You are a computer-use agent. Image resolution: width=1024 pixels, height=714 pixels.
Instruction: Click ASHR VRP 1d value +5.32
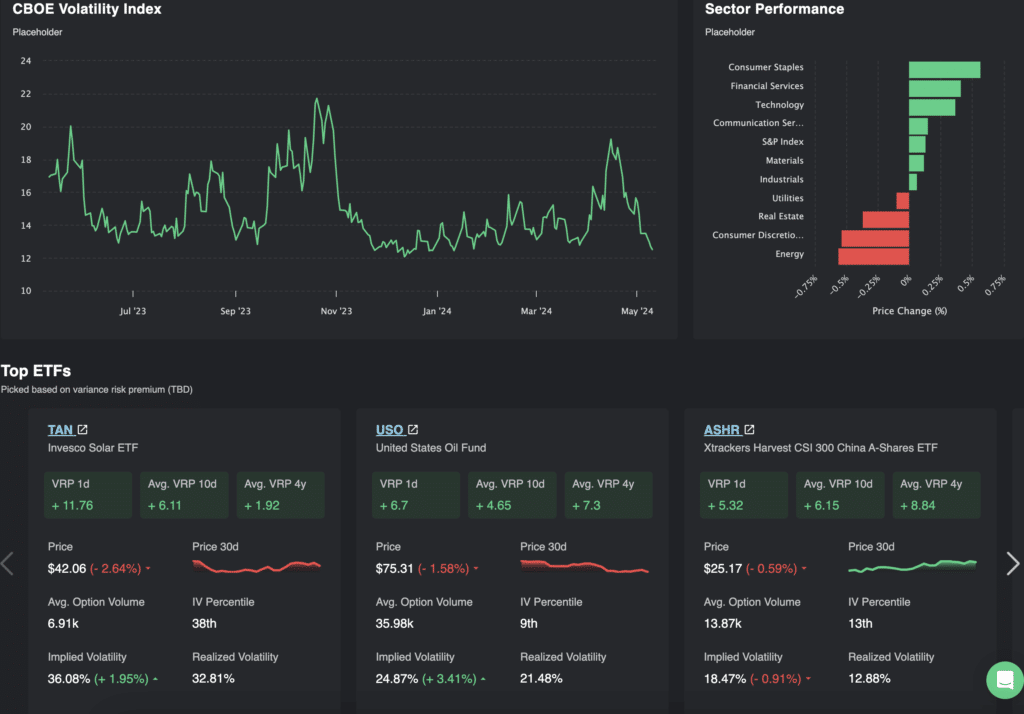click(725, 506)
